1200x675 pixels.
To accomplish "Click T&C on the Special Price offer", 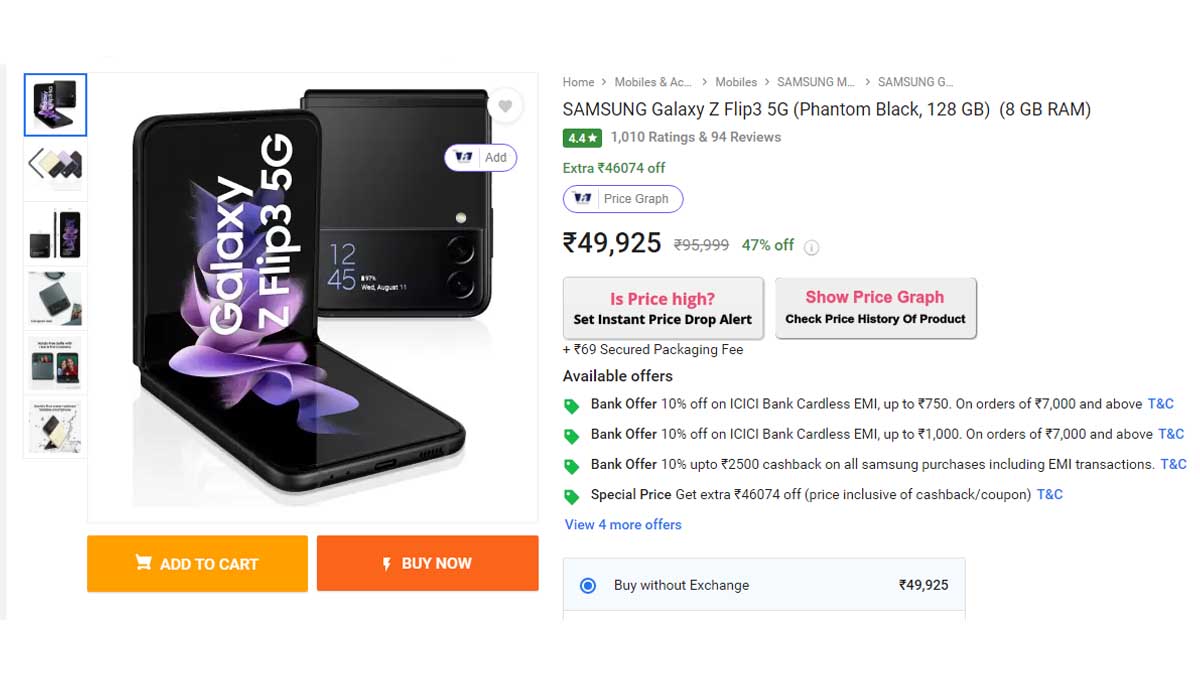I will (x=1049, y=494).
